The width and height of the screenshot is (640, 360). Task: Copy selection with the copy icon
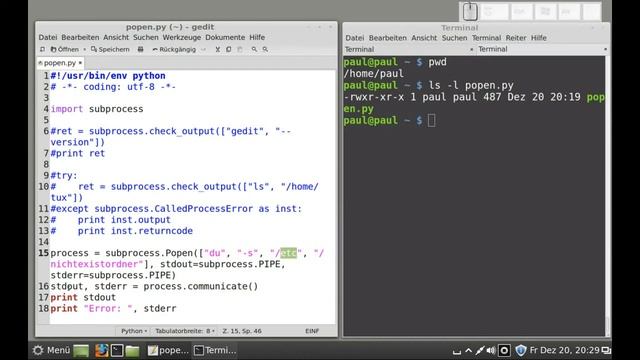pos(229,49)
